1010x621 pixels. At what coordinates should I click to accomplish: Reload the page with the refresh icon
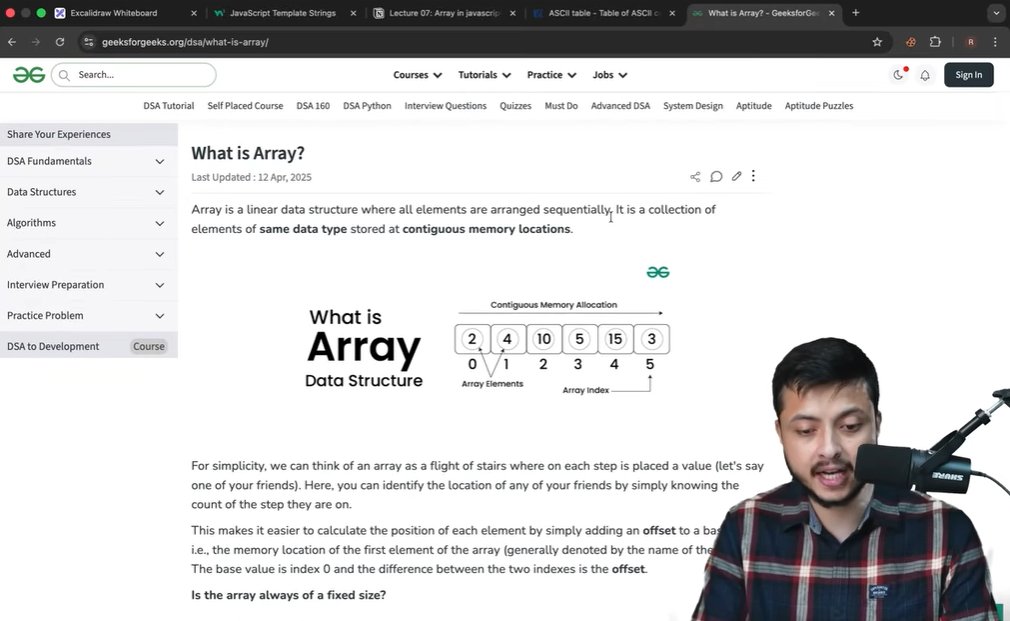[60, 42]
